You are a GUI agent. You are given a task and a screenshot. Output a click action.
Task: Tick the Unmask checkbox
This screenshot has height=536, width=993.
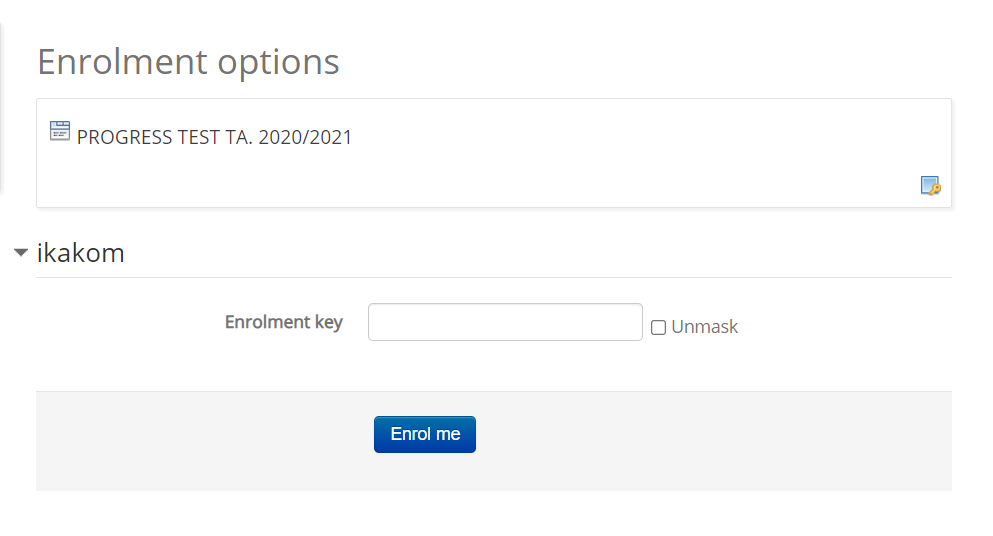click(x=658, y=328)
